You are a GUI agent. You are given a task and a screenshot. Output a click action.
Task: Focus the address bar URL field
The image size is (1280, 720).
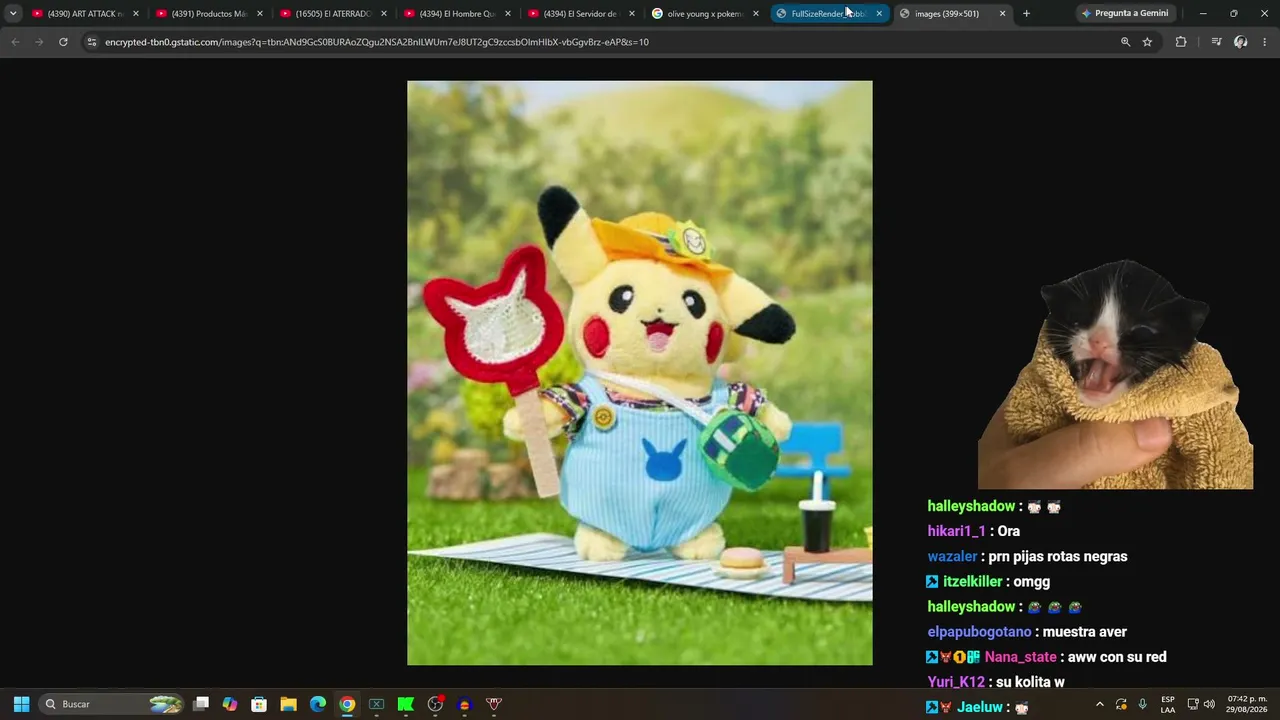coord(600,42)
